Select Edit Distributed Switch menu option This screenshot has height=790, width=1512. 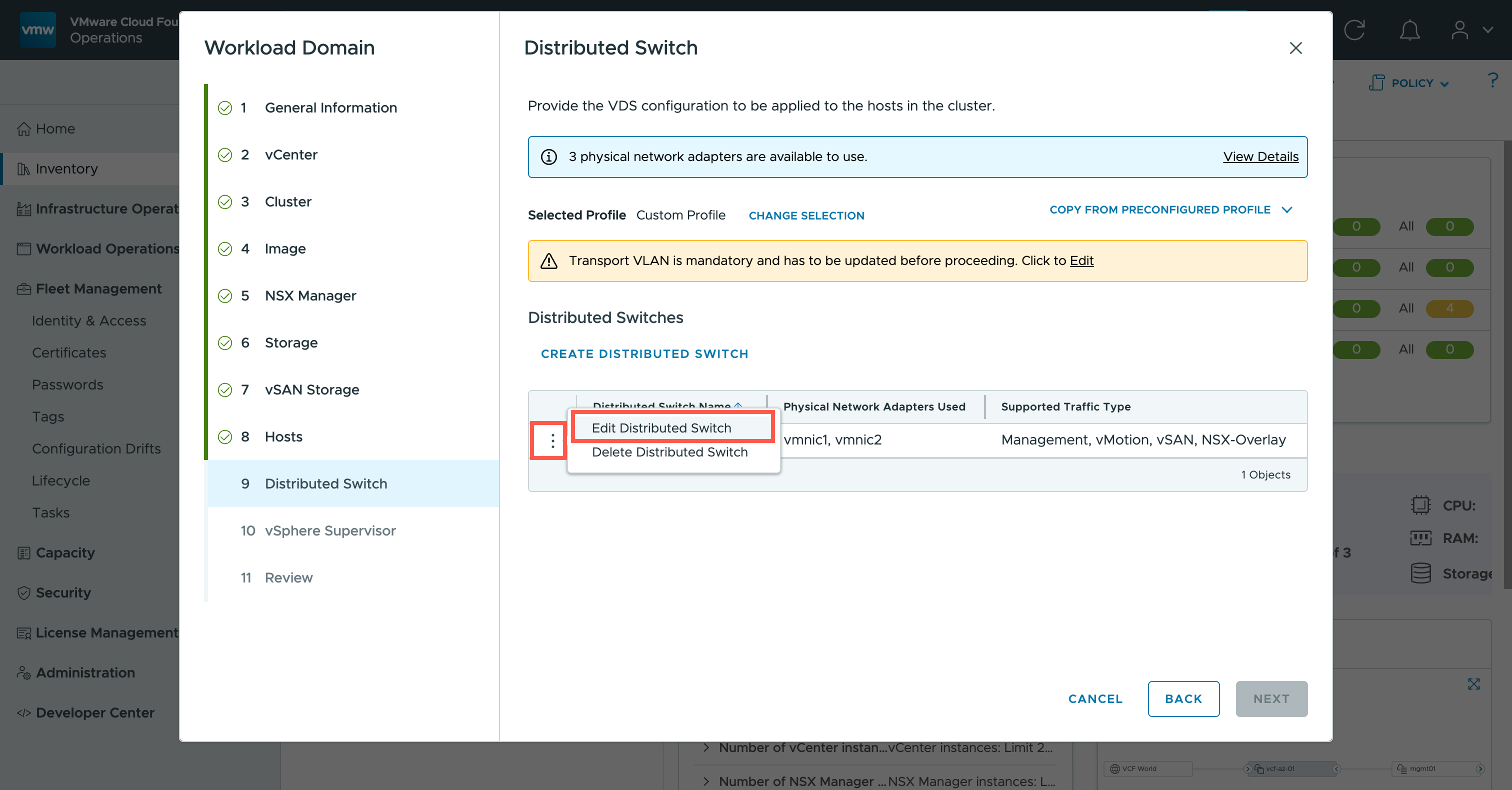(661, 428)
